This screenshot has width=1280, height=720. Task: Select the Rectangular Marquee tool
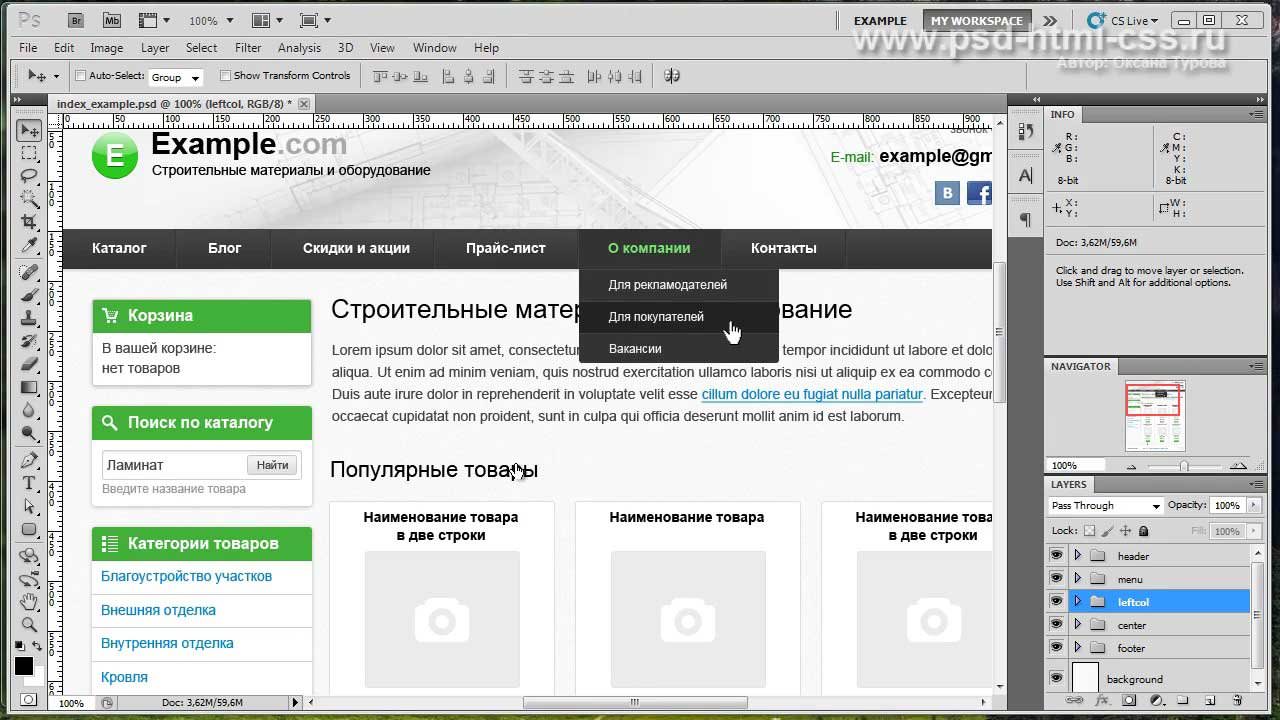coord(29,154)
